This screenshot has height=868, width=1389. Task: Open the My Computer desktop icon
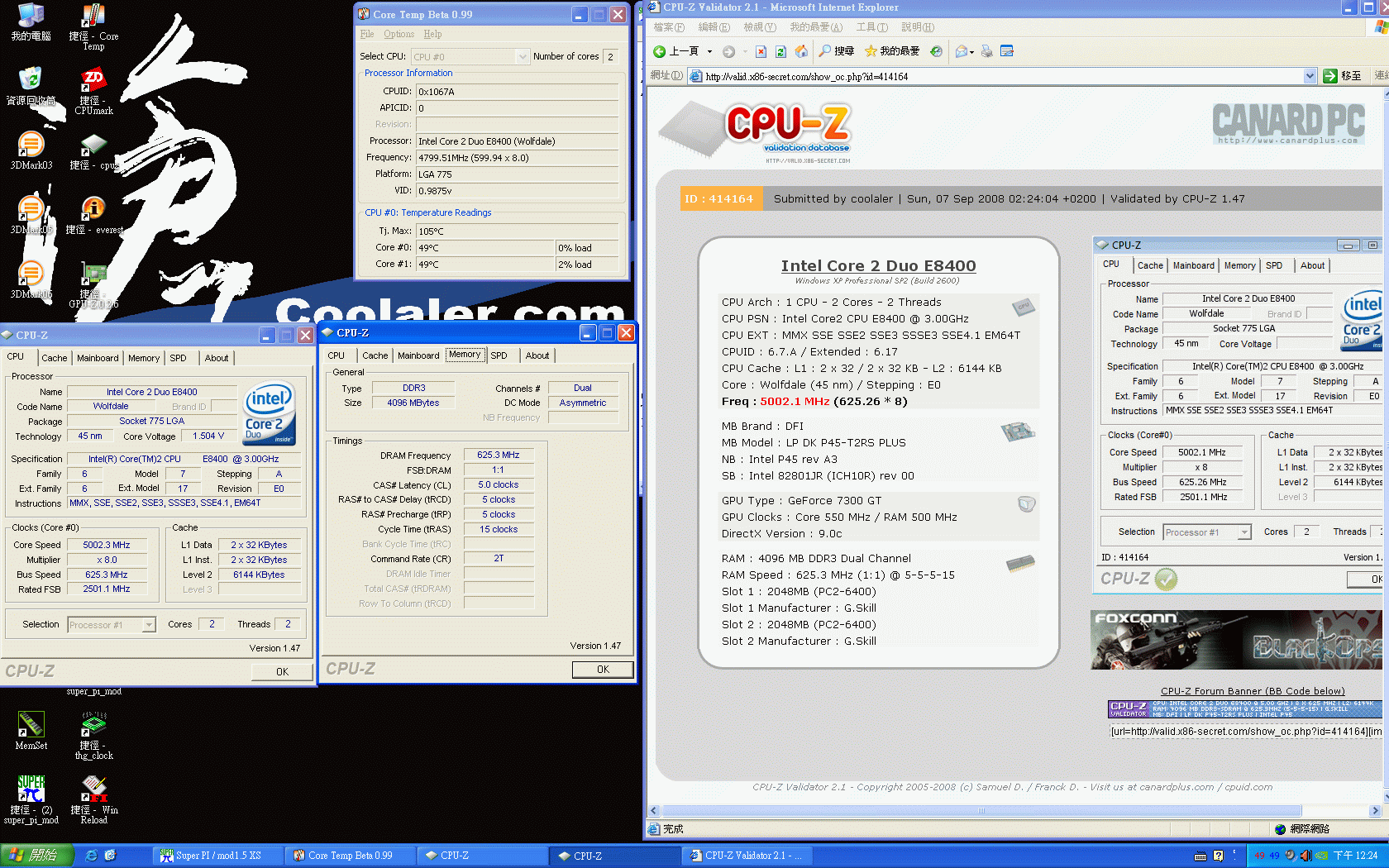pyautogui.click(x=31, y=22)
